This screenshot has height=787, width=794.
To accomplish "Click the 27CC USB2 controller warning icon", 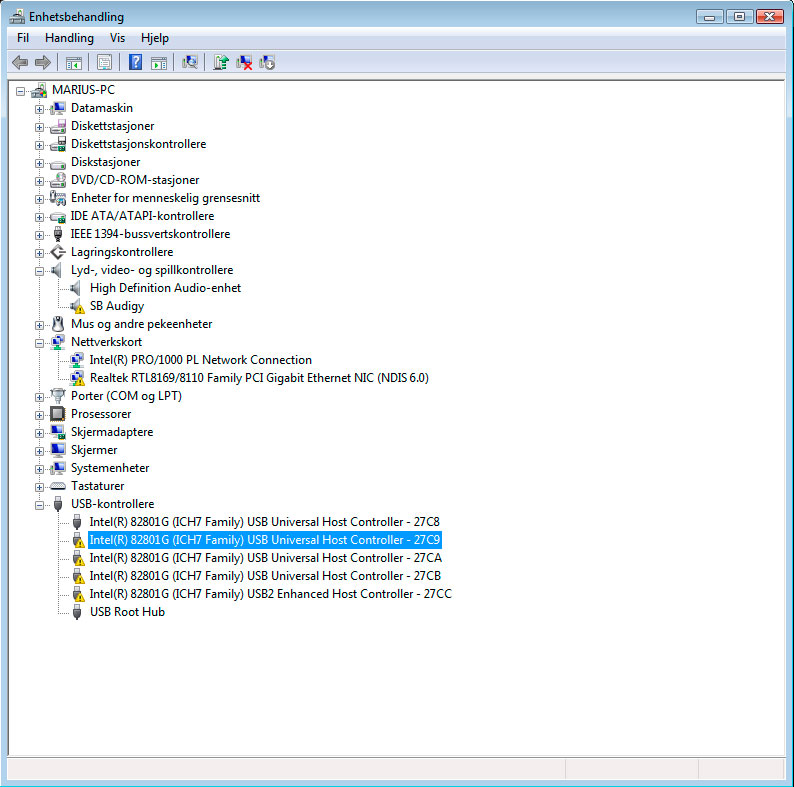I will click(78, 594).
